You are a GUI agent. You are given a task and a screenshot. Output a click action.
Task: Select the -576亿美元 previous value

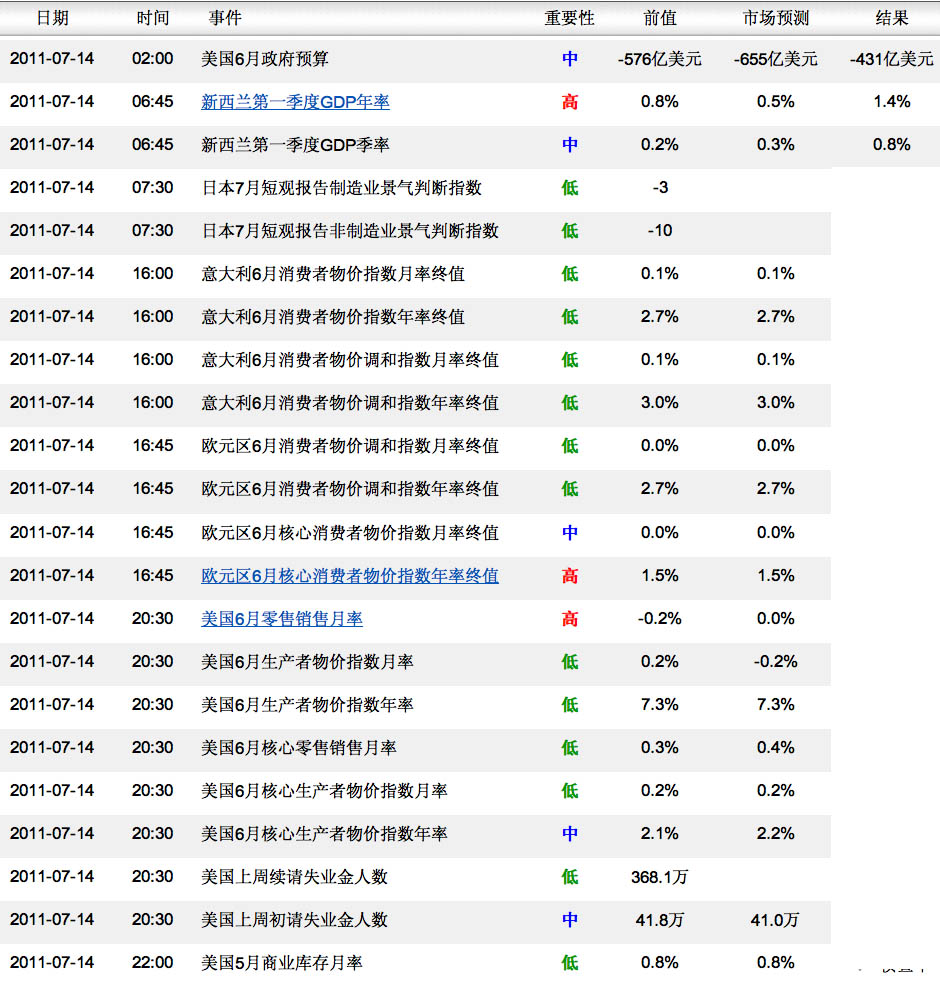(x=660, y=59)
